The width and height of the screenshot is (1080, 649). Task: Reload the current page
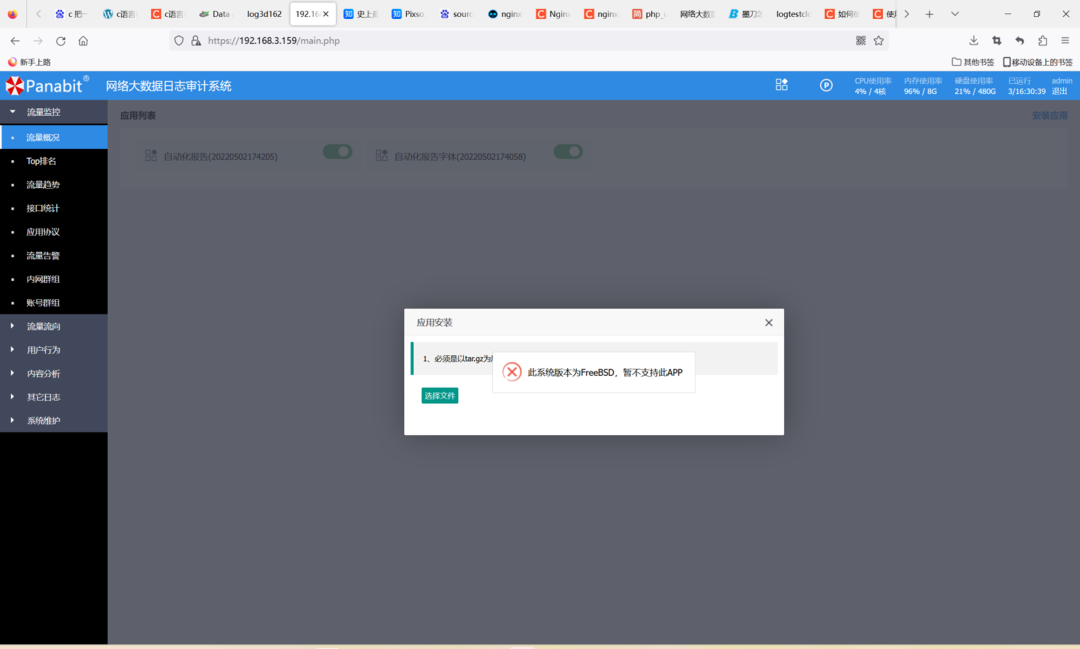(61, 41)
